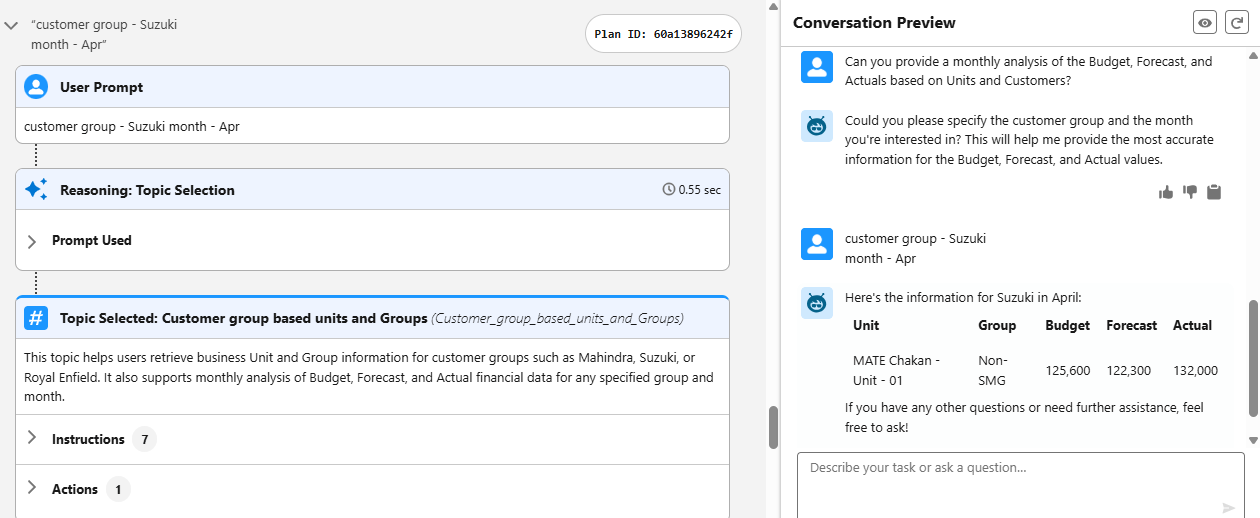Click the Reasoning: Topic Selection header

pos(147,190)
